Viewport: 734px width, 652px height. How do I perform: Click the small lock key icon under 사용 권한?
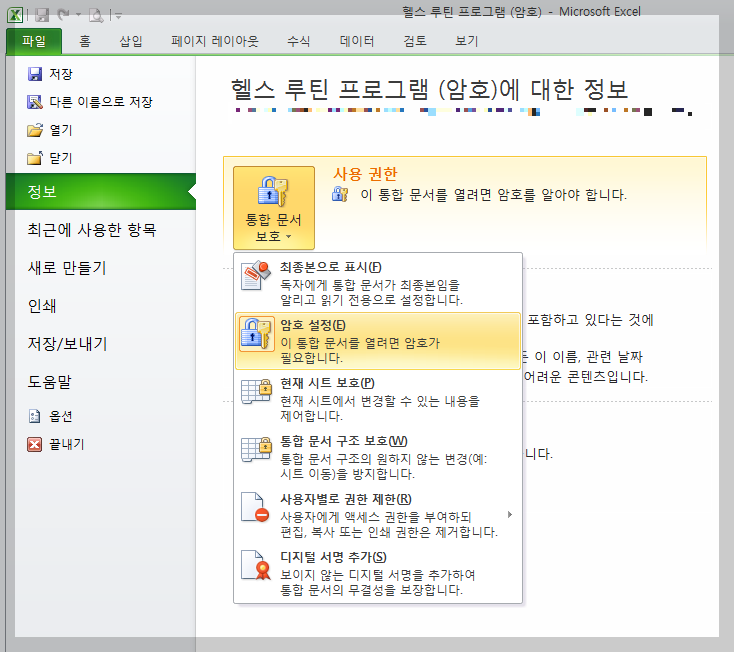[x=340, y=194]
